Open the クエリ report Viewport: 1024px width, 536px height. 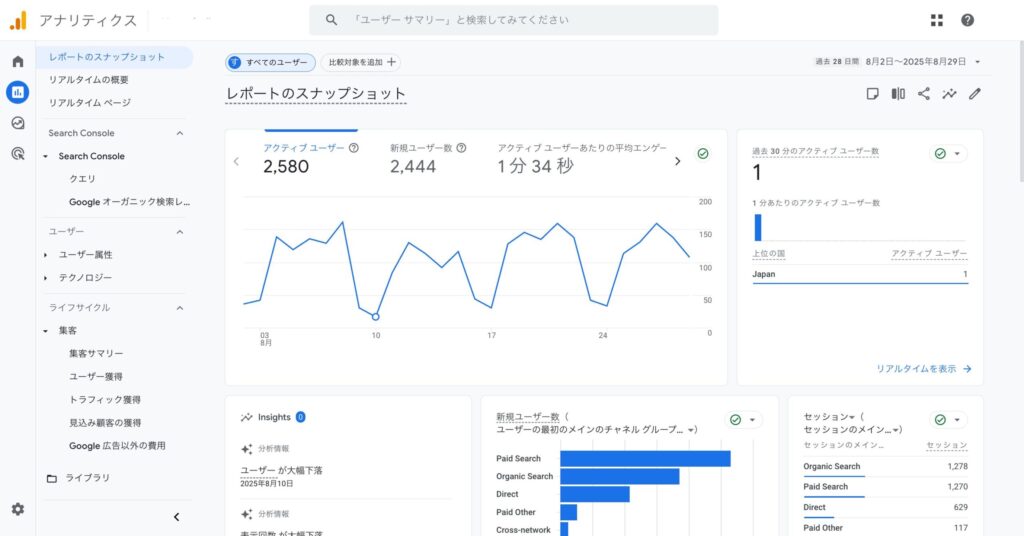click(x=82, y=179)
